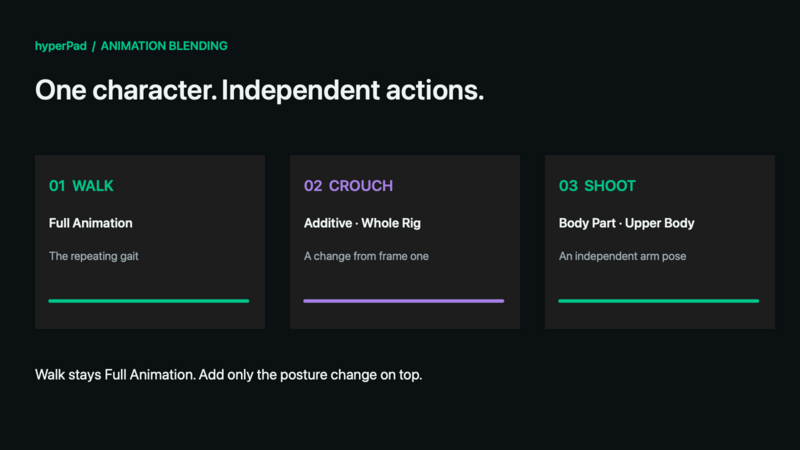Click the hyperPad breadcrumb link
The width and height of the screenshot is (800, 450).
(x=61, y=46)
